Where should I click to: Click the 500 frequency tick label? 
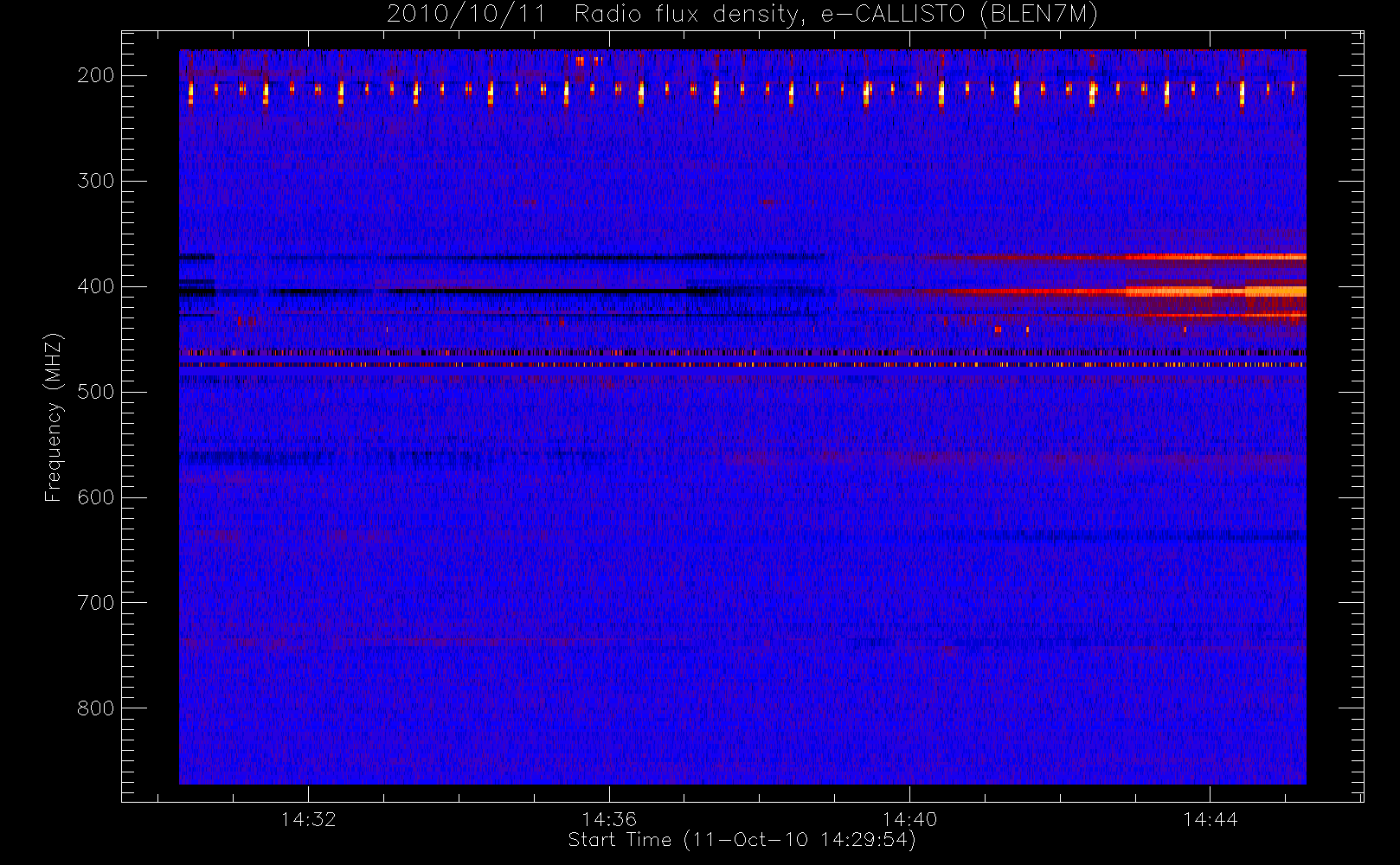(96, 392)
